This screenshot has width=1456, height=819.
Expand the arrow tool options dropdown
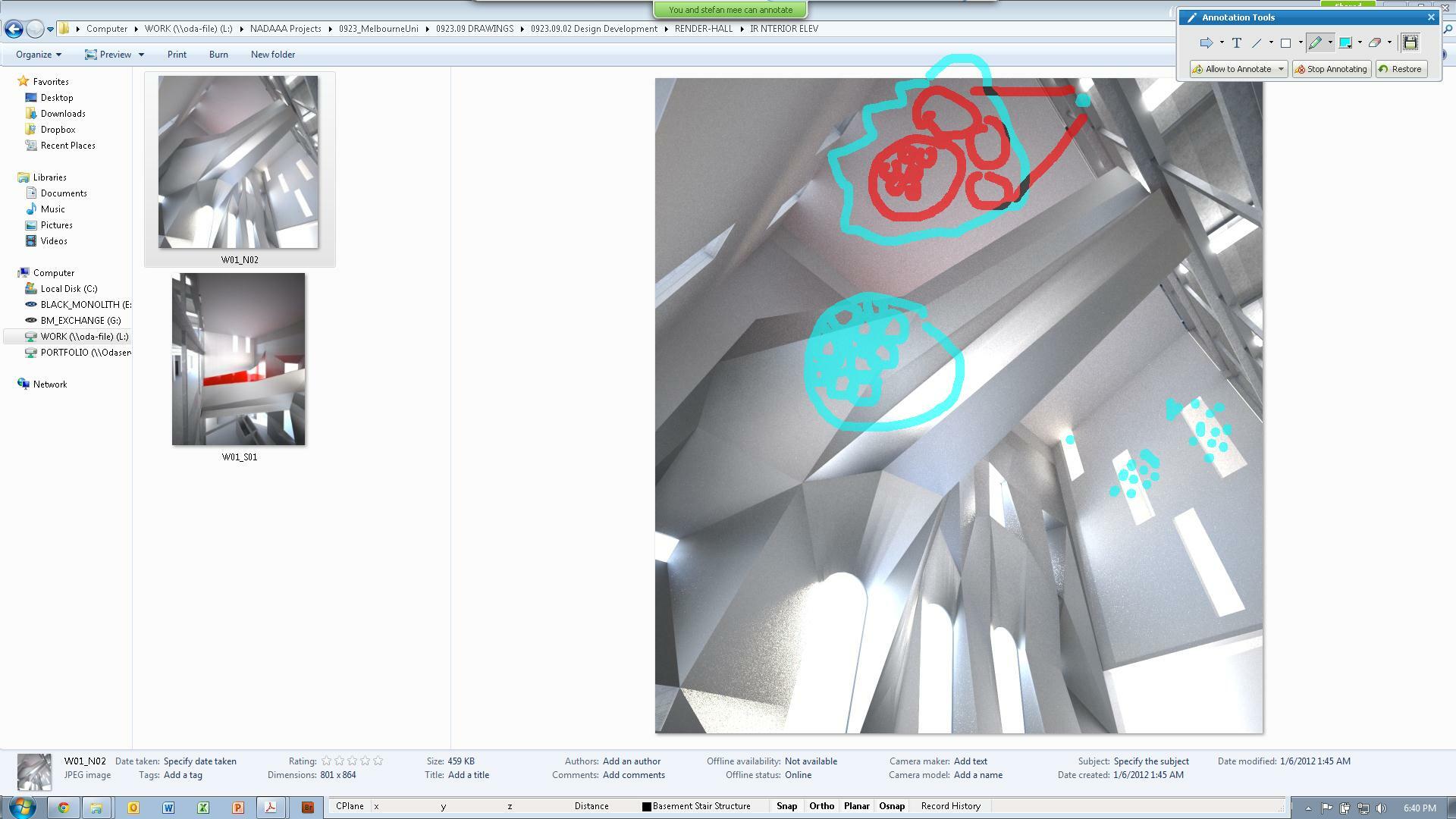point(1222,43)
